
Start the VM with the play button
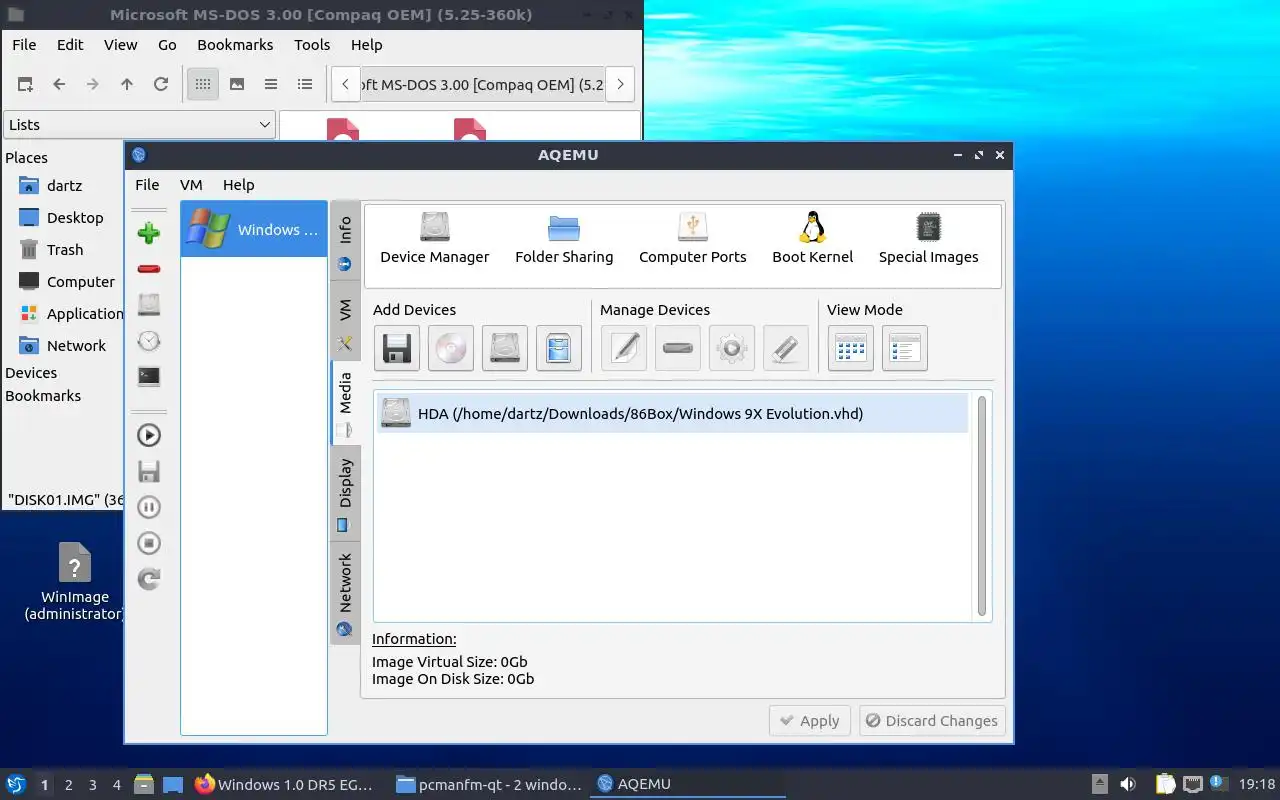[149, 435]
